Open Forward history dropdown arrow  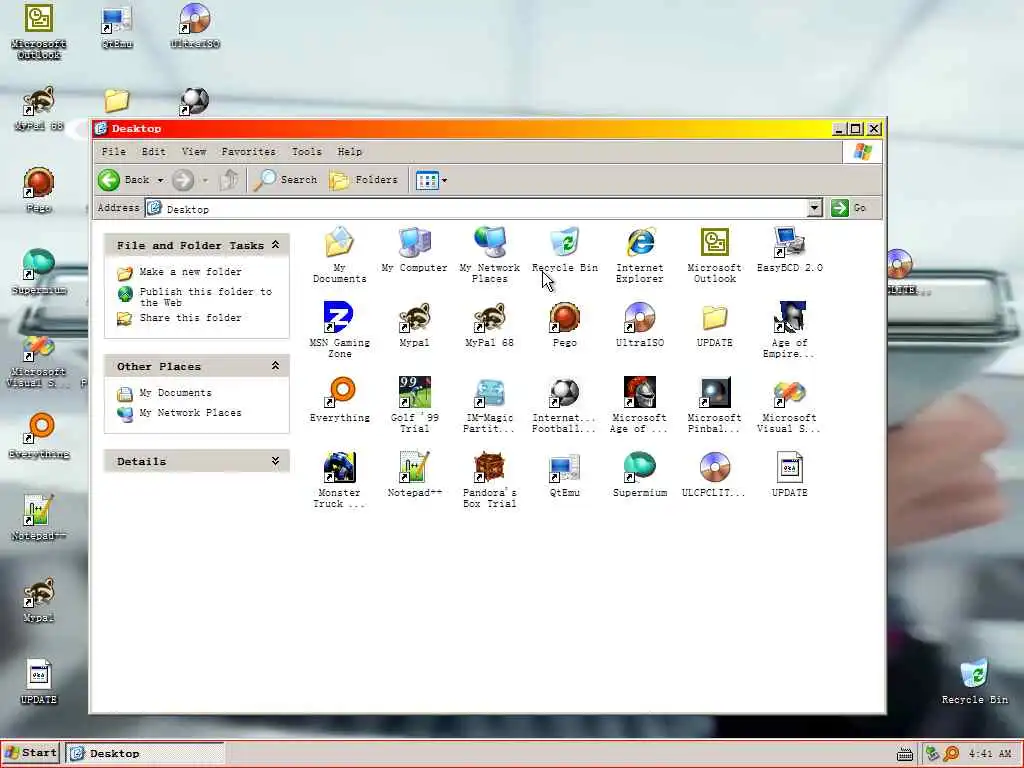point(205,180)
